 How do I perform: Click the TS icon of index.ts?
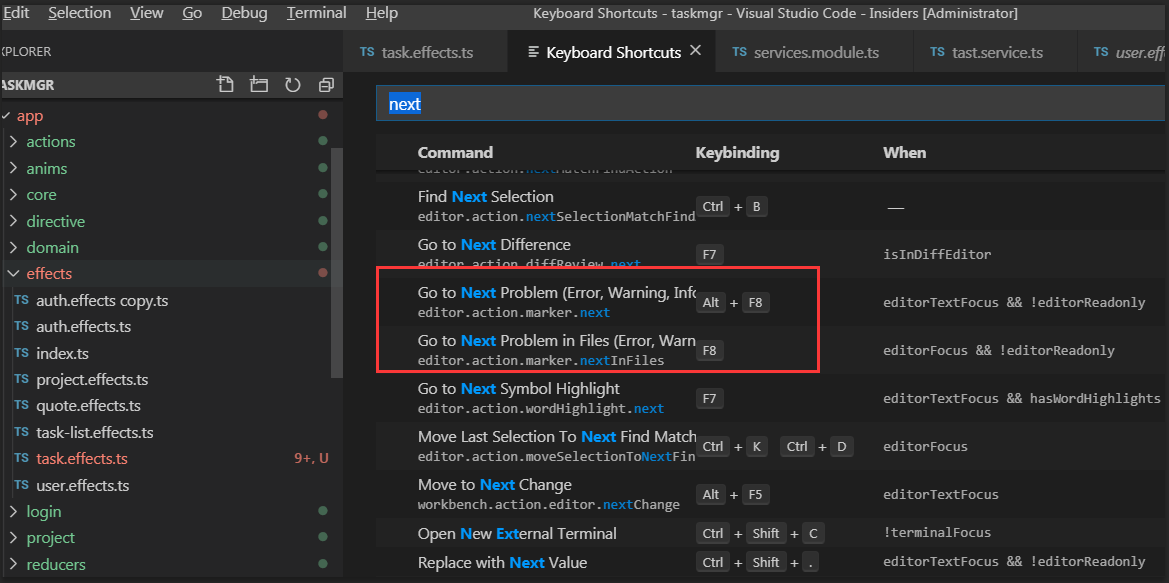tap(22, 353)
